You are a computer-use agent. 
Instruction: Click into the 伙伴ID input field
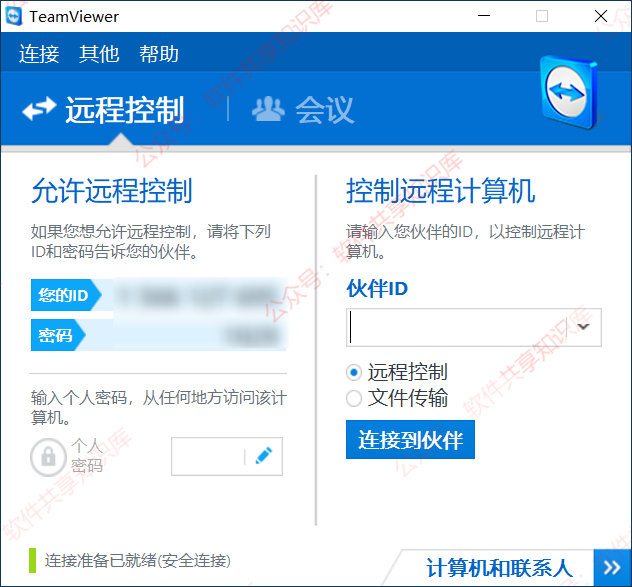456,327
